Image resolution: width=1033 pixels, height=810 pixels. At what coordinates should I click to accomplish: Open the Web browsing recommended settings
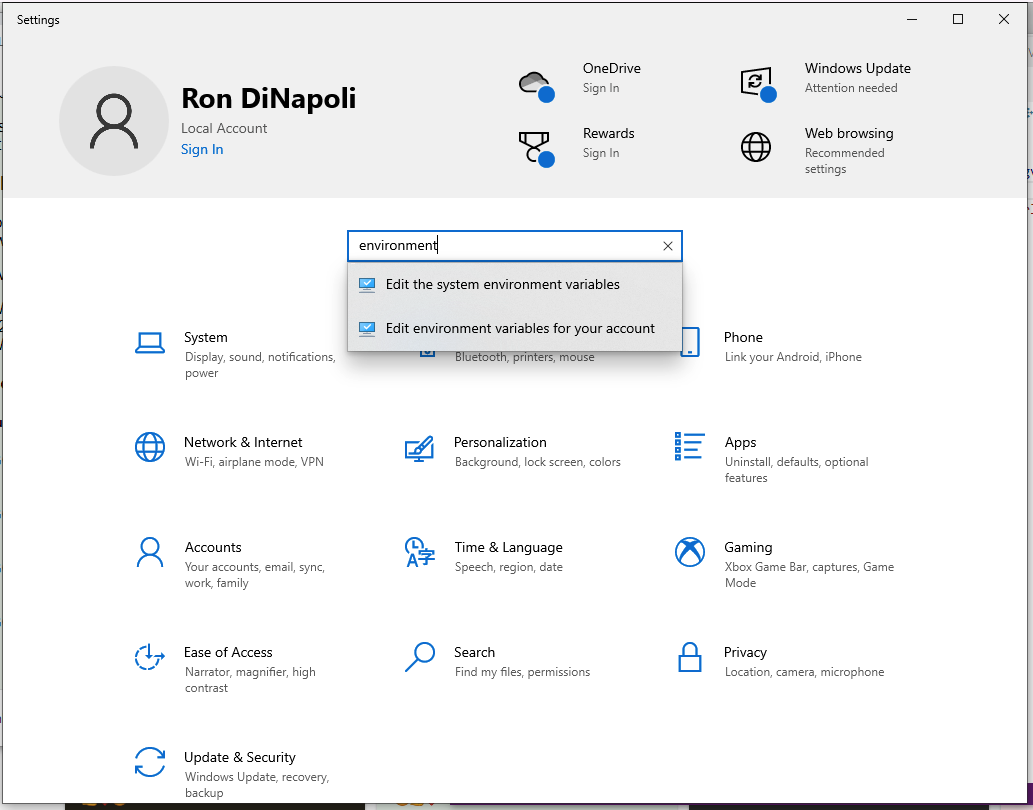coord(848,149)
